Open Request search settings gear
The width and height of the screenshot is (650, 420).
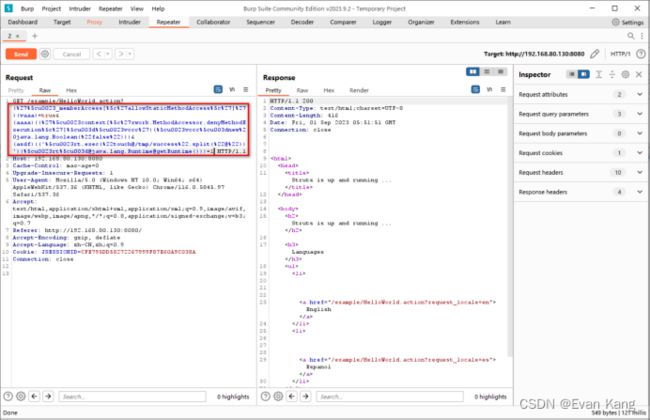click(21, 396)
